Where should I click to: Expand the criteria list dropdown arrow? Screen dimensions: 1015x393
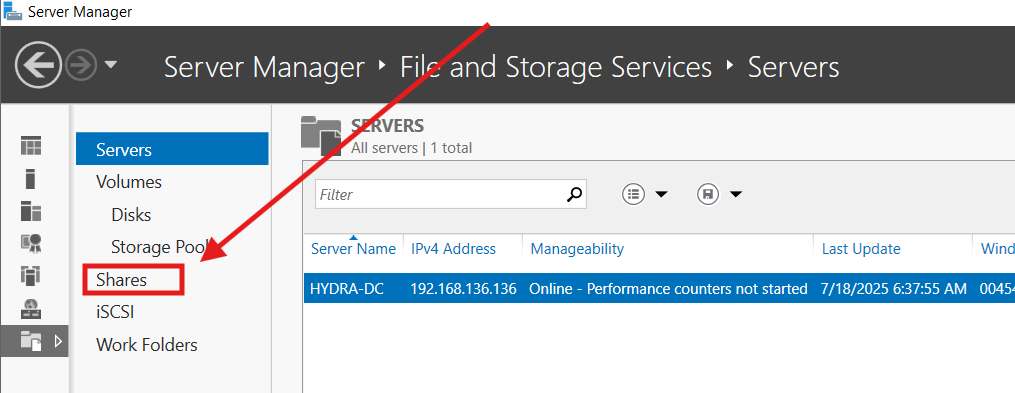click(661, 194)
